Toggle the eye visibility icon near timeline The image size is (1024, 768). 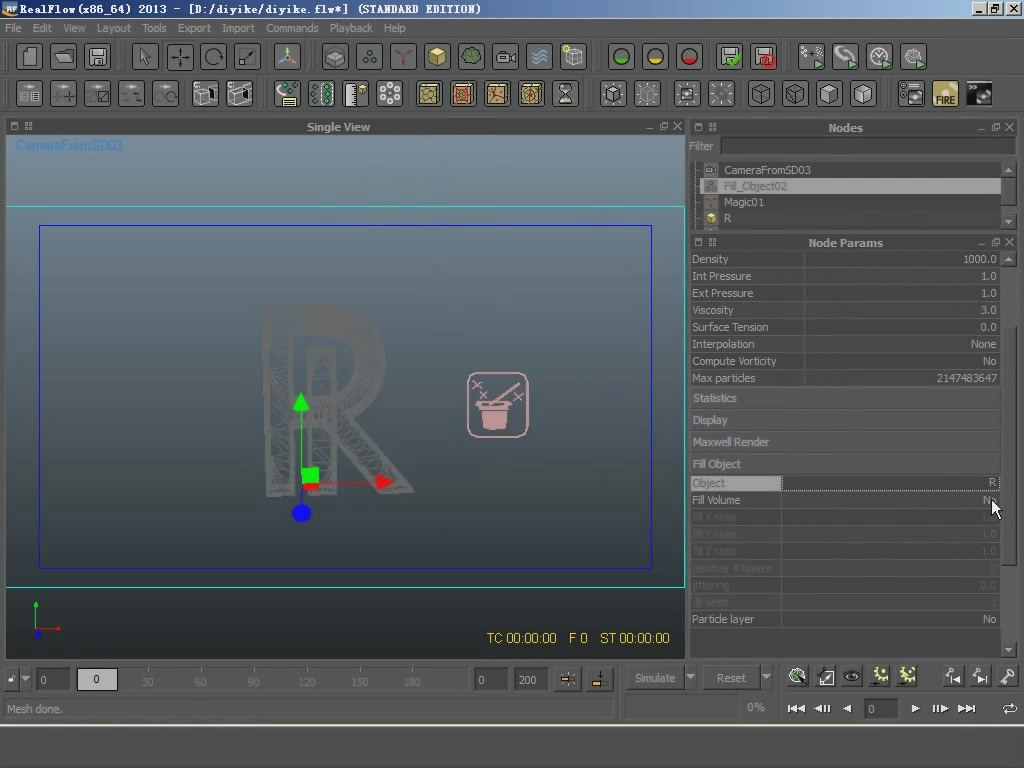(x=852, y=677)
